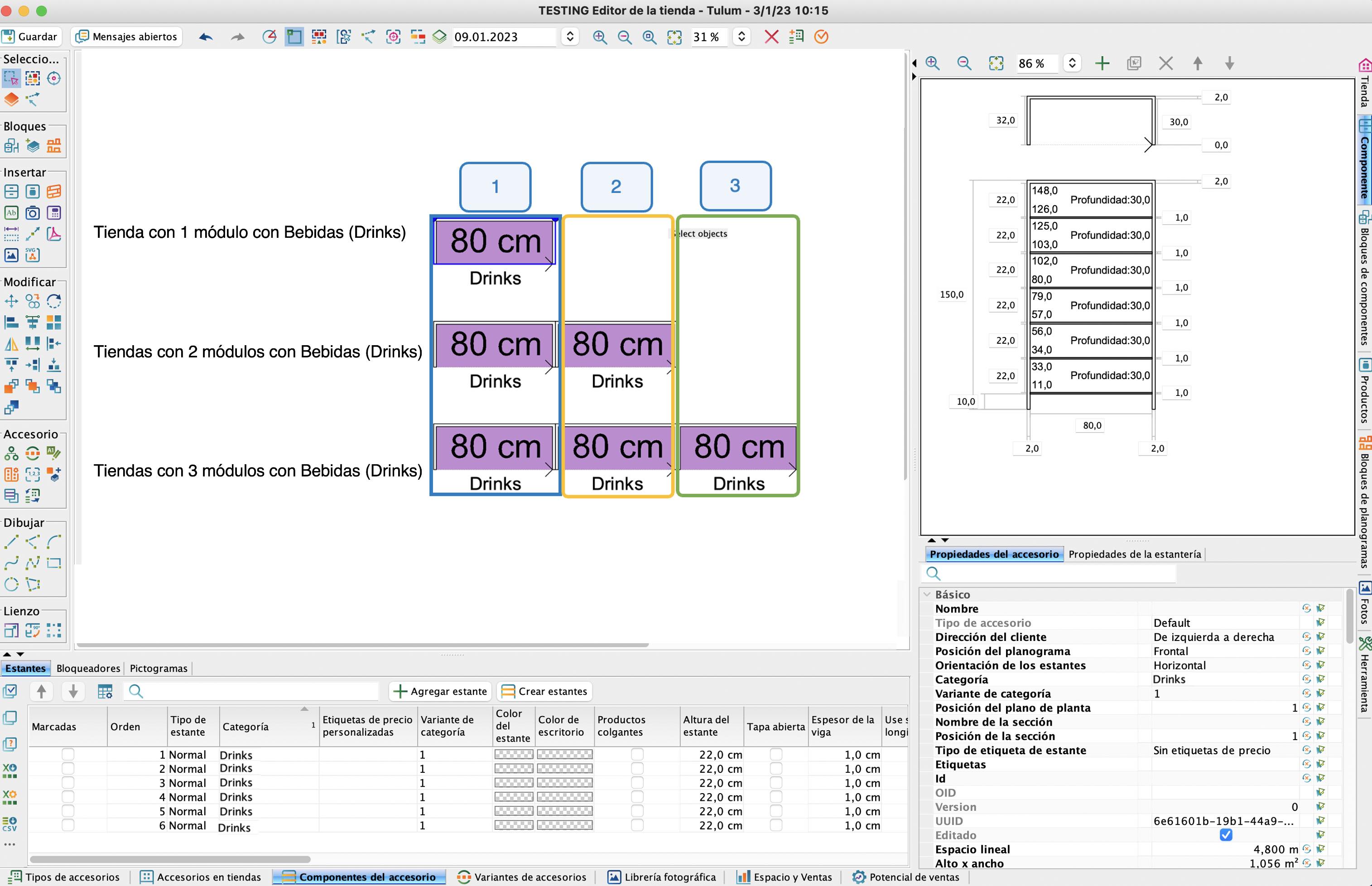Switch to the Pictogramas tab
Image resolution: width=1372 pixels, height=886 pixels.
click(158, 668)
